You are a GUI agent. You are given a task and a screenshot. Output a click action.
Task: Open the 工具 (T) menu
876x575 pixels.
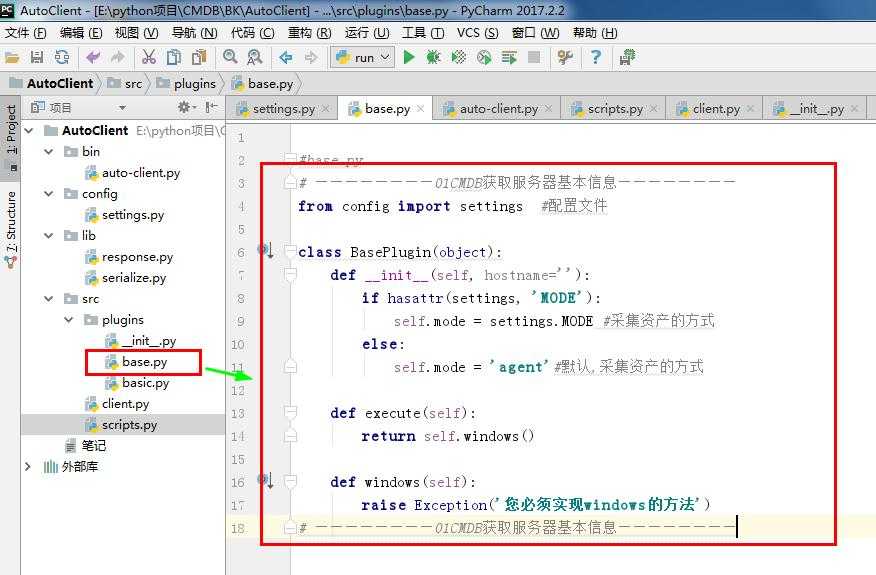coord(423,33)
